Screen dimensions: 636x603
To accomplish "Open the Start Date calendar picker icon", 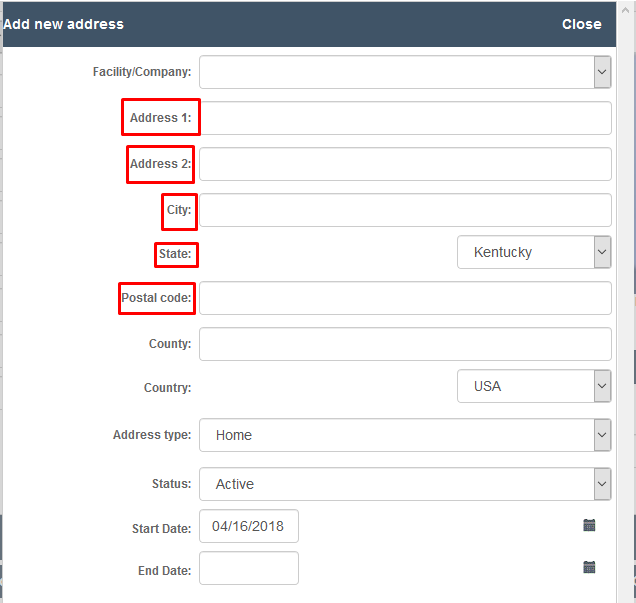I will pyautogui.click(x=589, y=525).
